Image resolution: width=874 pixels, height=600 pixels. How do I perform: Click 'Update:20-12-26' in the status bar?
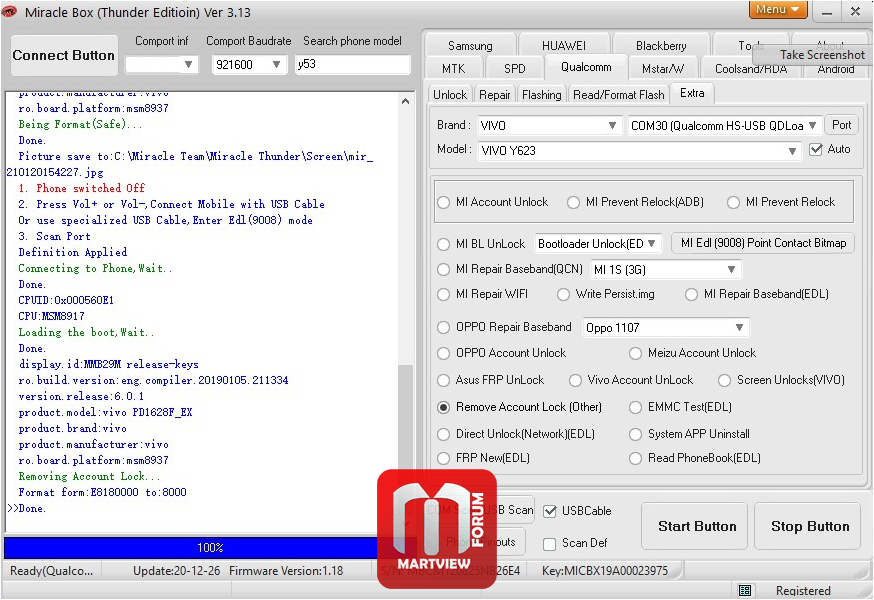[176, 571]
